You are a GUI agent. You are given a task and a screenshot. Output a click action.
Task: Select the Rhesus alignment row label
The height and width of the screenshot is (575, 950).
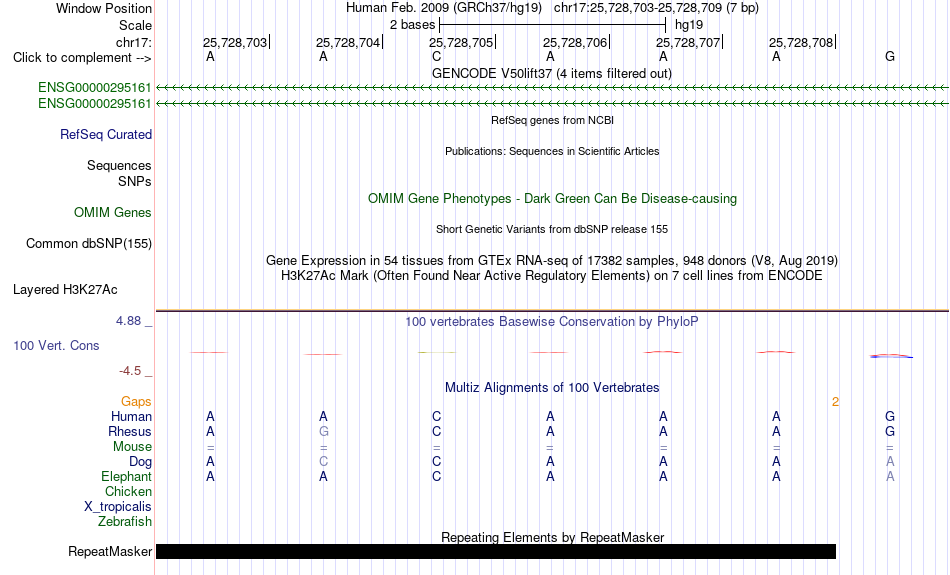tap(130, 431)
